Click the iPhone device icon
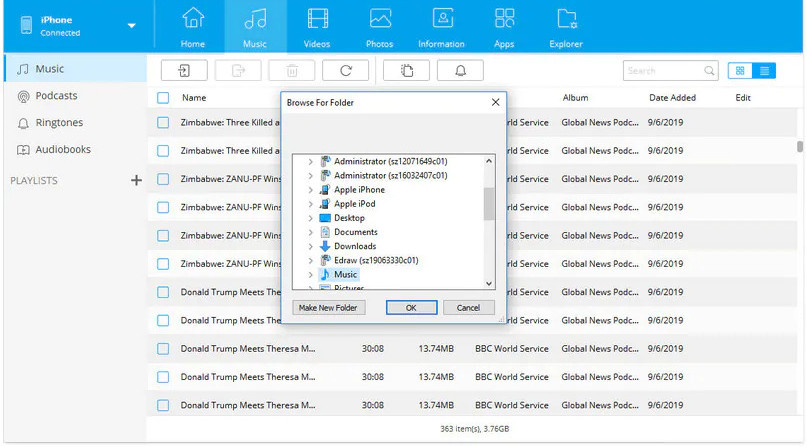Image resolution: width=807 pixels, height=447 pixels. pos(26,25)
